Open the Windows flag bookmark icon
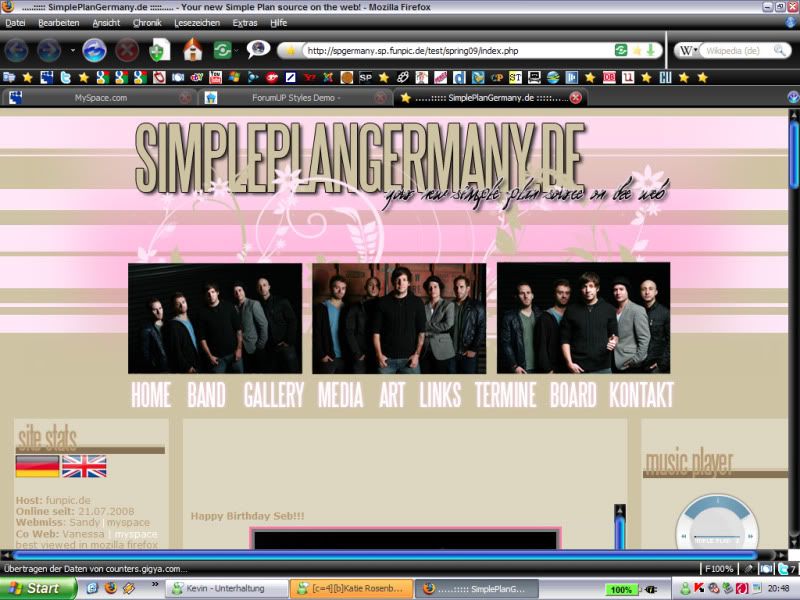 tap(234, 78)
